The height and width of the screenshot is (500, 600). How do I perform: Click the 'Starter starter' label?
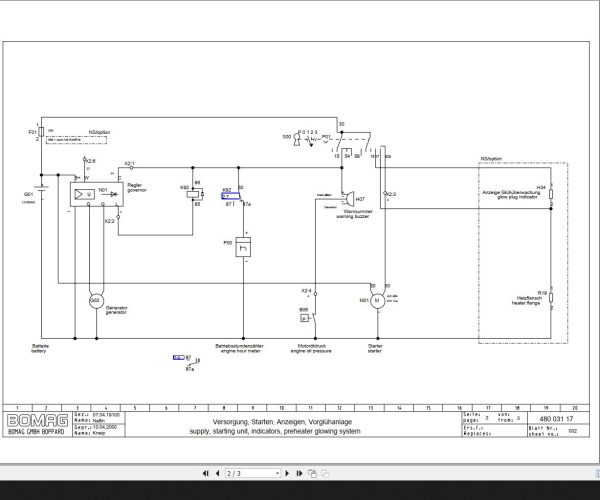point(375,348)
